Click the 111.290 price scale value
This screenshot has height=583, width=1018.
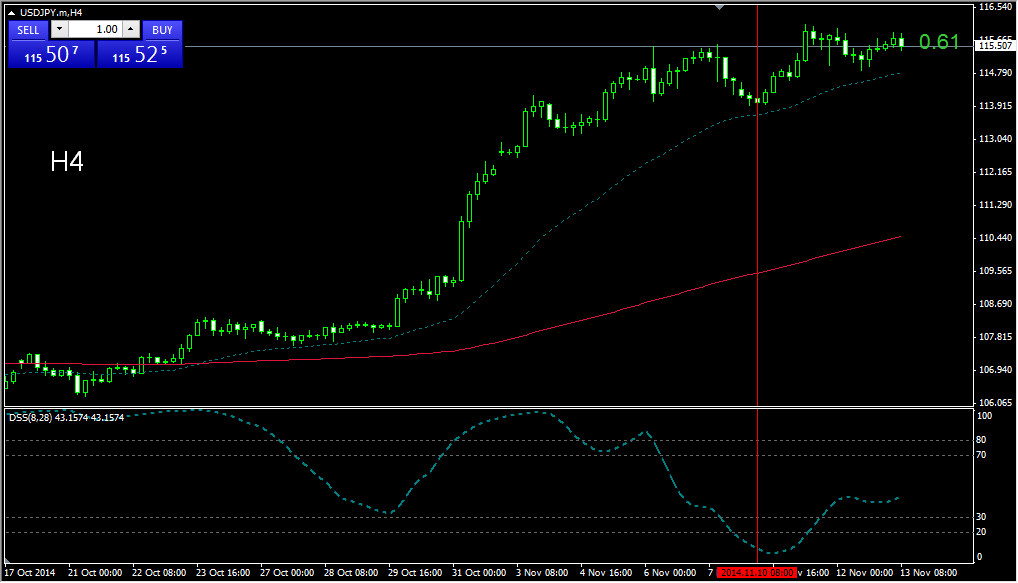pos(996,205)
